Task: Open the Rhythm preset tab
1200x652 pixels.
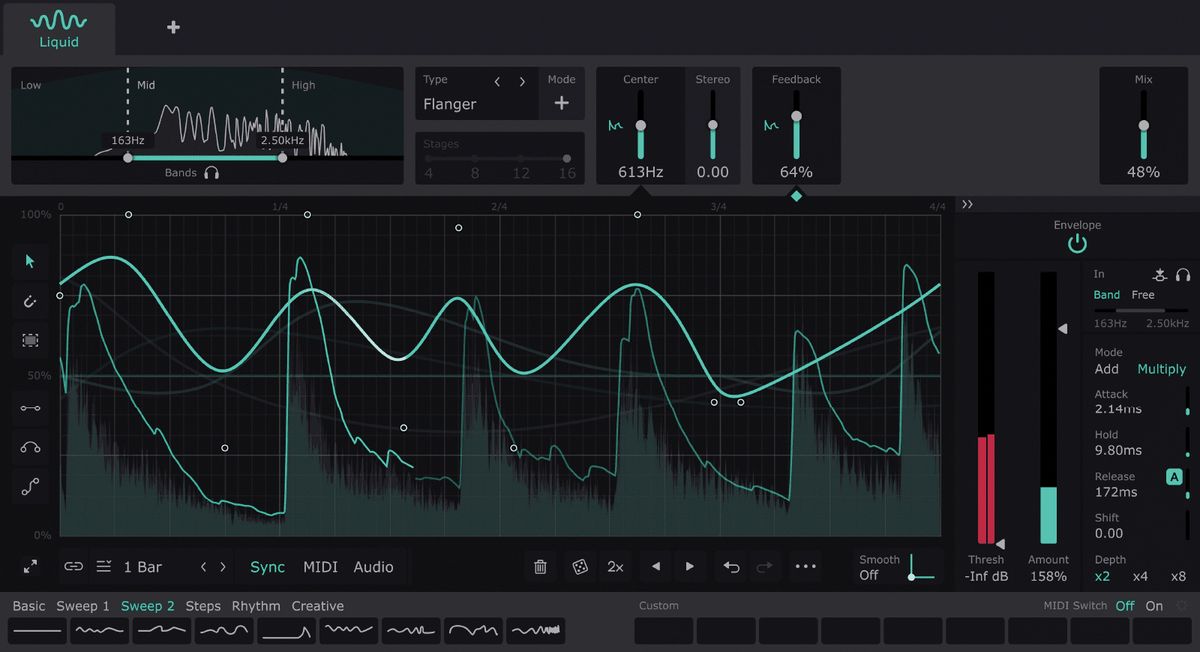Action: pos(256,605)
